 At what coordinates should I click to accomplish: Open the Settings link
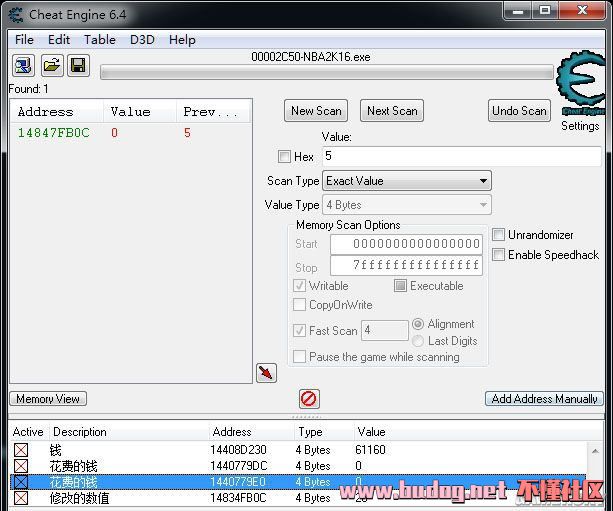tap(580, 126)
